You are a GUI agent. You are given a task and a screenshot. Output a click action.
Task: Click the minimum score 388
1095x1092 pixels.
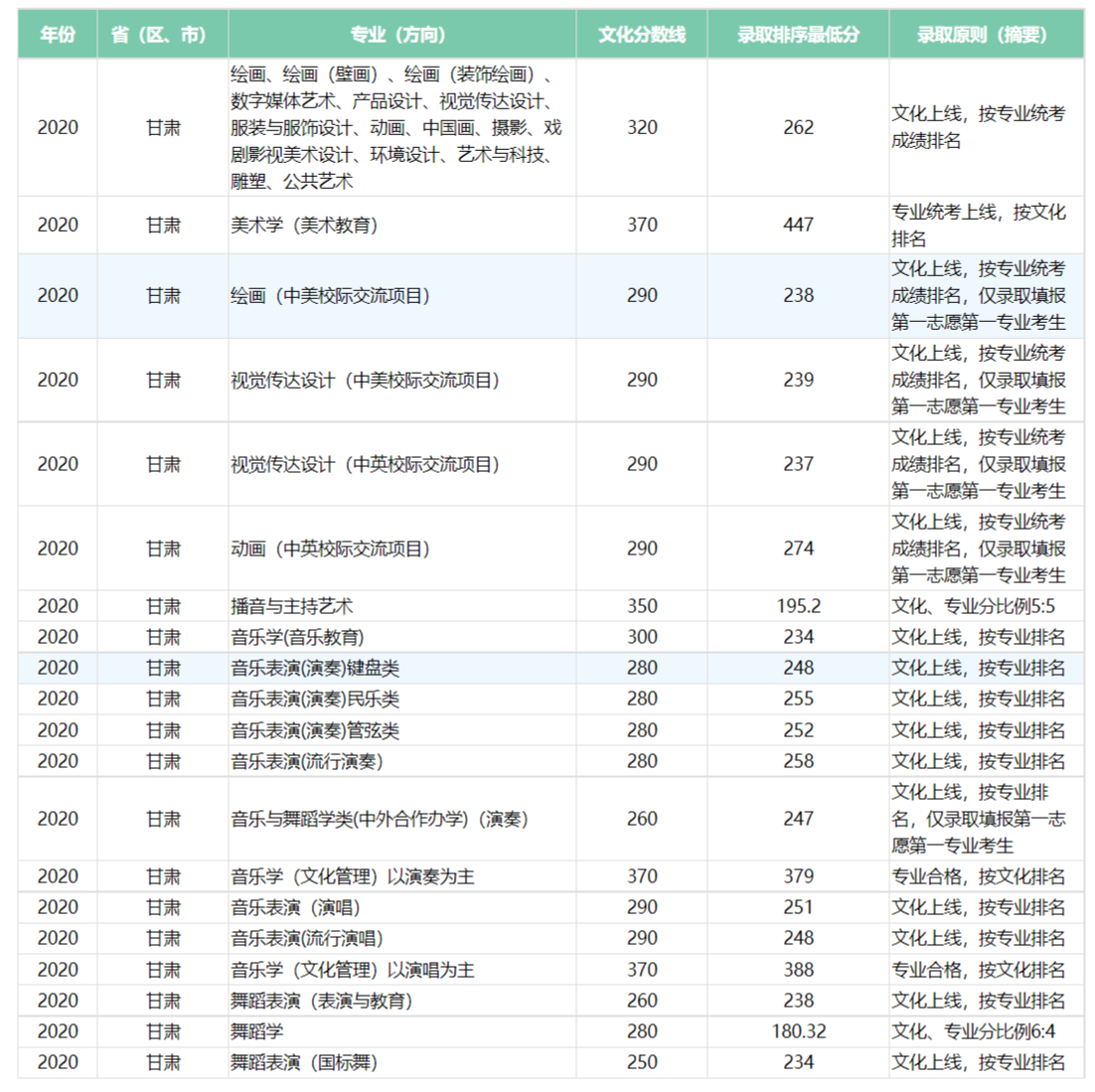click(x=798, y=969)
